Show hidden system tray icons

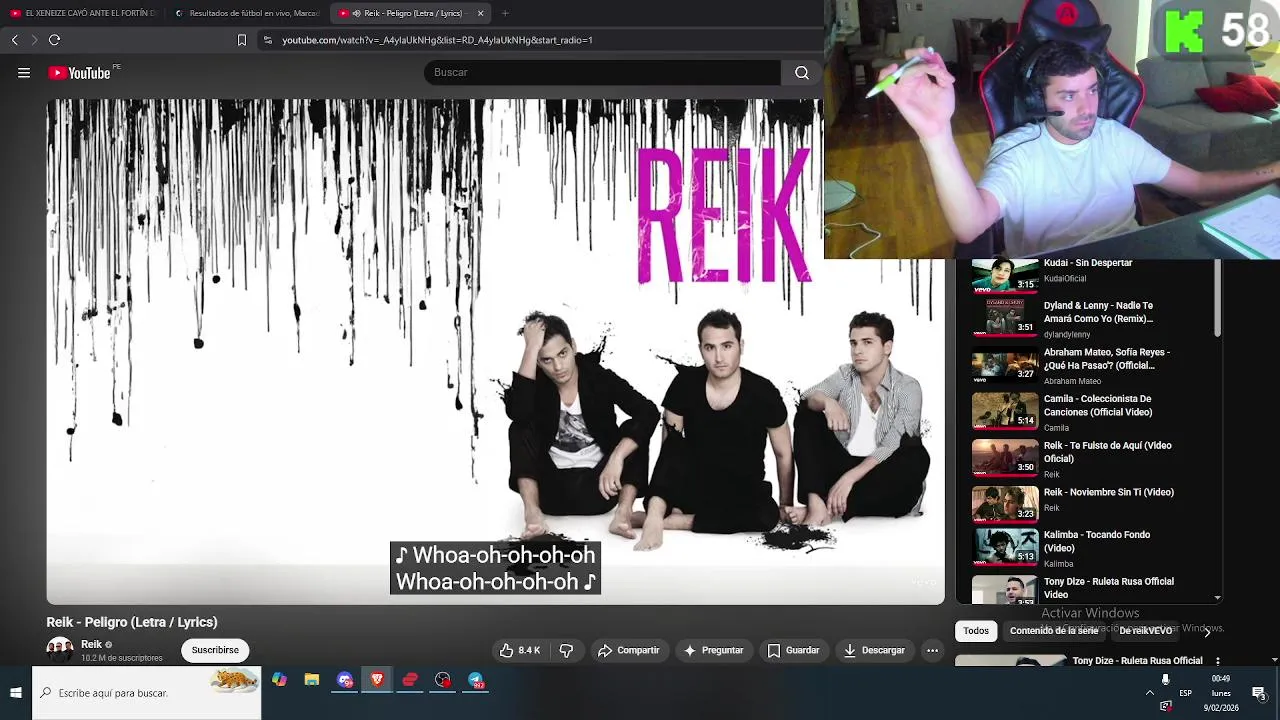pyautogui.click(x=1150, y=693)
